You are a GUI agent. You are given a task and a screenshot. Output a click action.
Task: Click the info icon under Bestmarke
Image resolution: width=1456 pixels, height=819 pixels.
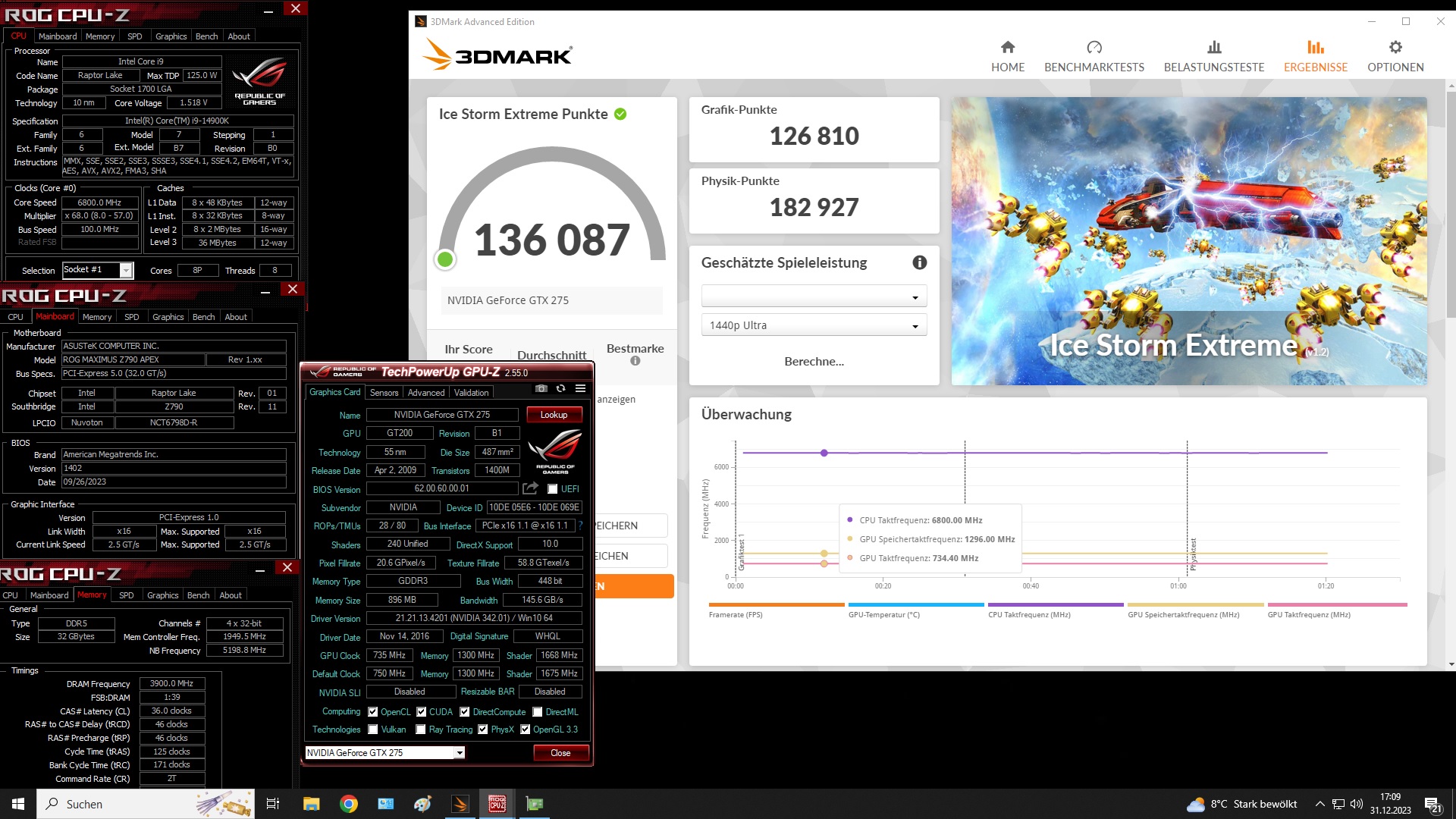coord(635,361)
